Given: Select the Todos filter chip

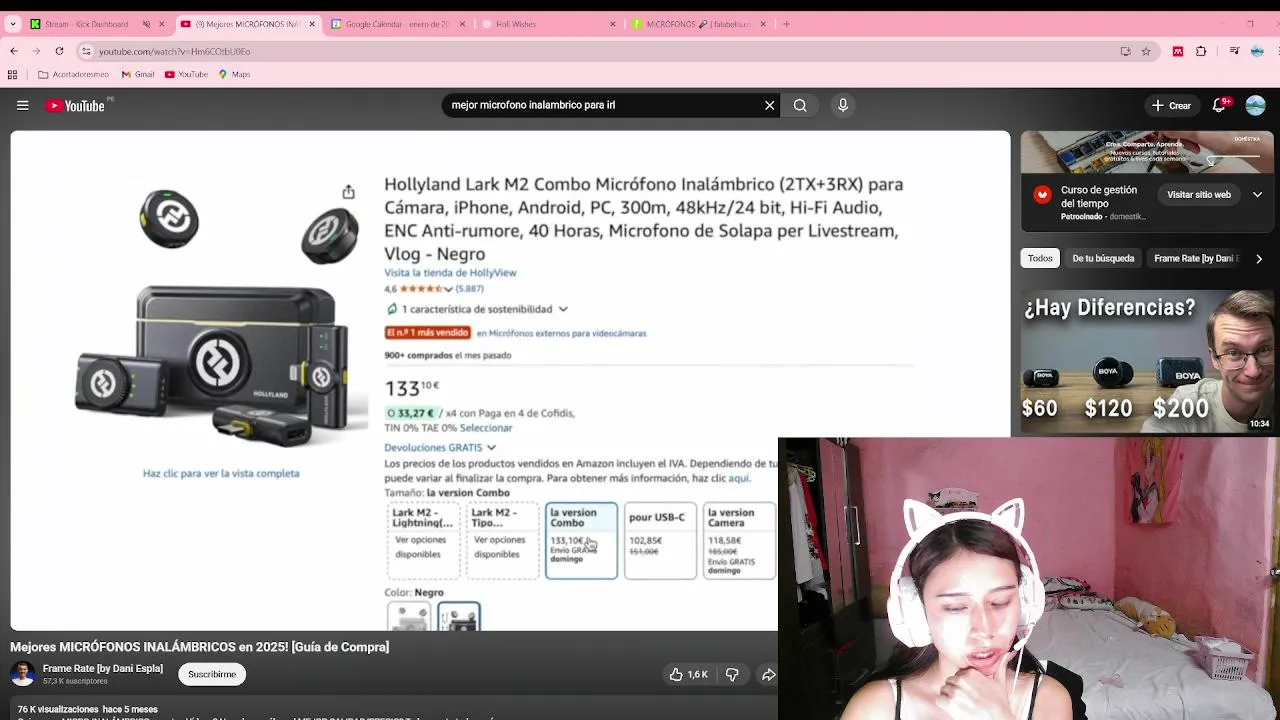Looking at the screenshot, I should tap(1040, 258).
